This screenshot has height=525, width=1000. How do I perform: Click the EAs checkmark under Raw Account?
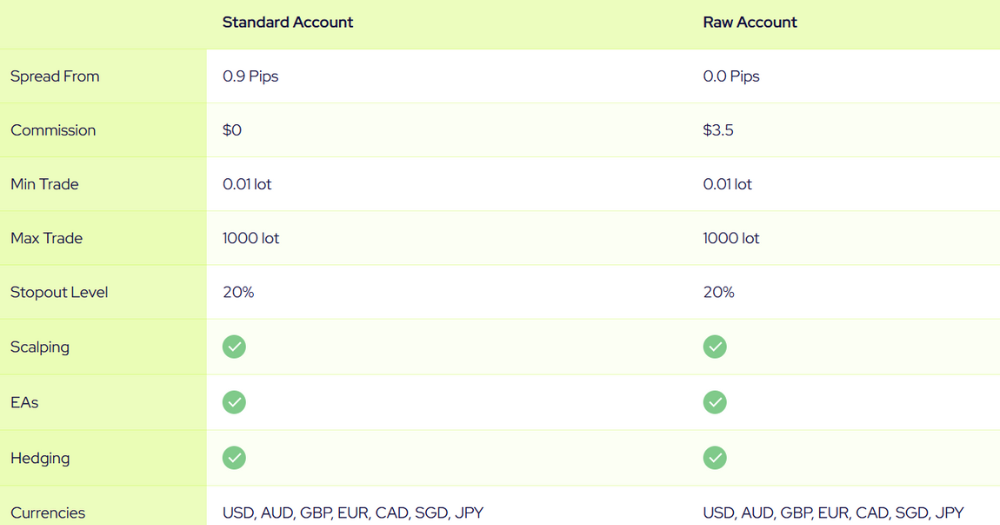(714, 402)
